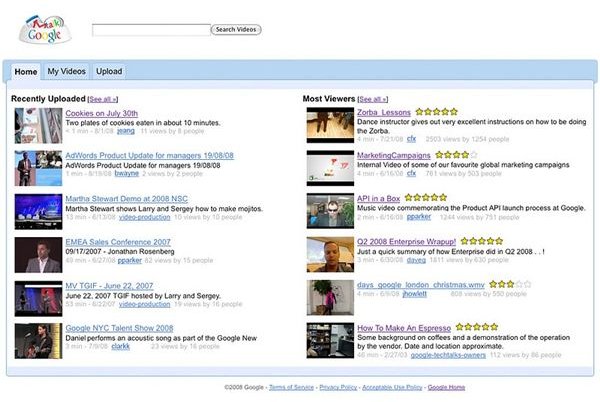The width and height of the screenshot is (600, 402).
Task: Open AdWords Product Update for managers video
Action: tap(150, 156)
